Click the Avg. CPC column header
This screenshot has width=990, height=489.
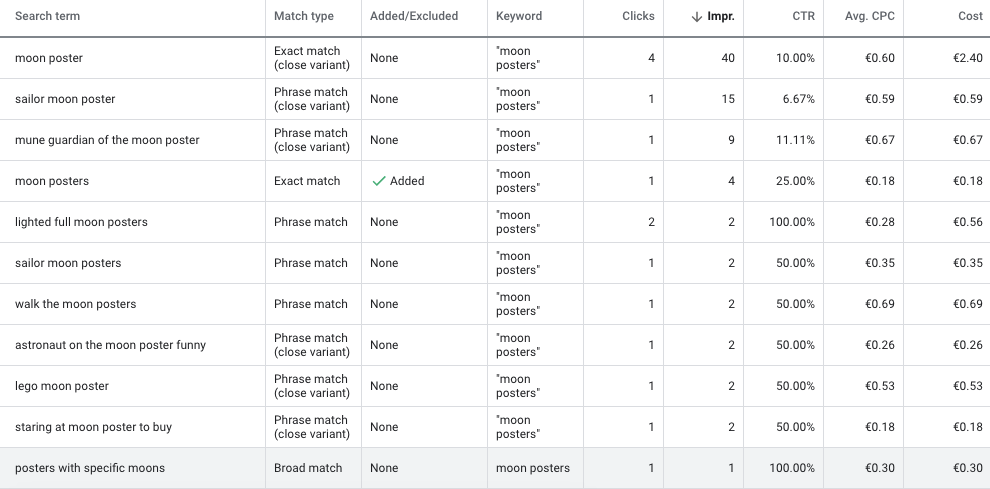[869, 16]
